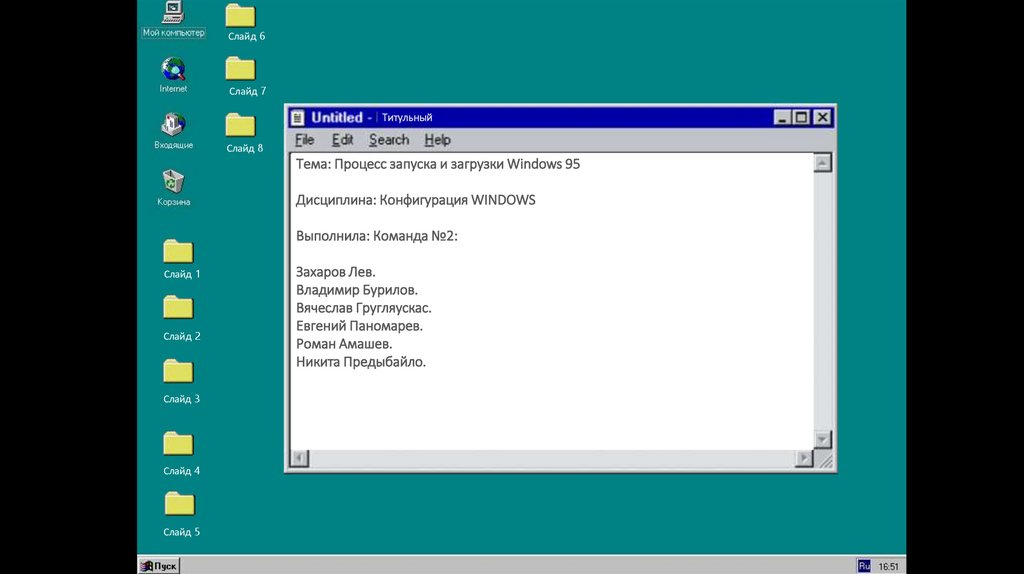This screenshot has width=1024, height=574.
Task: Select the Слайд 2 folder
Action: point(178,308)
